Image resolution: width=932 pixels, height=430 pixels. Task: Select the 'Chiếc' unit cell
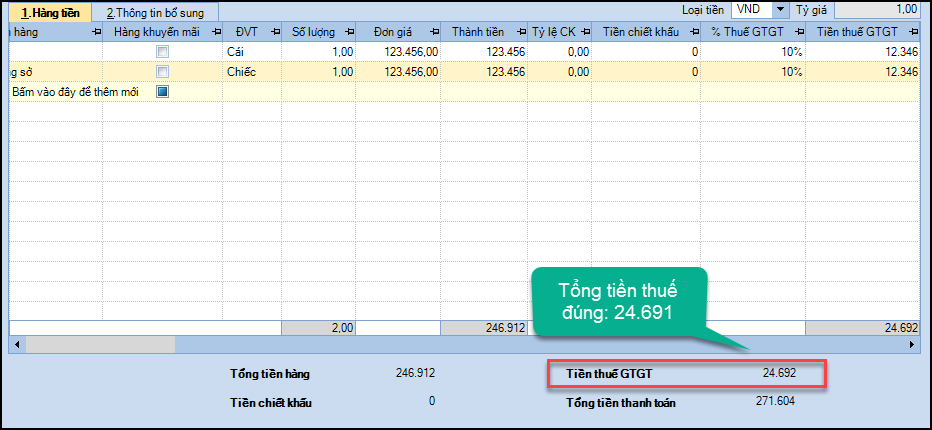tap(252, 72)
